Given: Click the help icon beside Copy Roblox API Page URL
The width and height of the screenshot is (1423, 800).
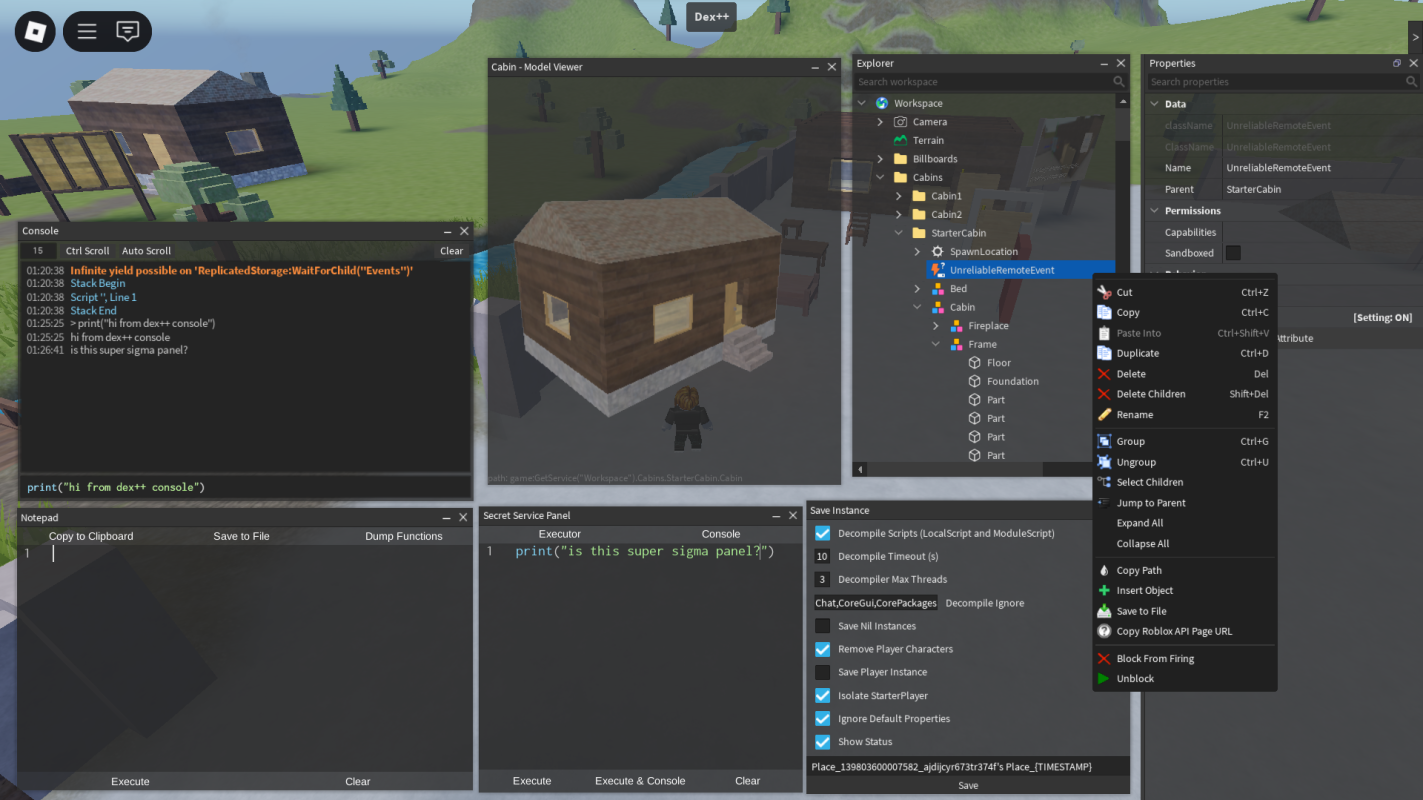Looking at the screenshot, I should [x=1104, y=631].
